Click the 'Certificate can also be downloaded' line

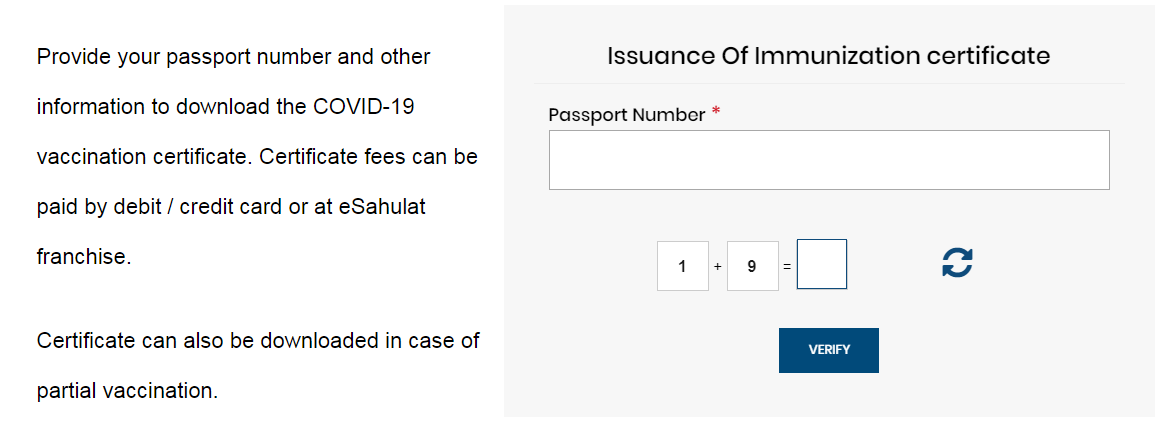click(x=258, y=341)
